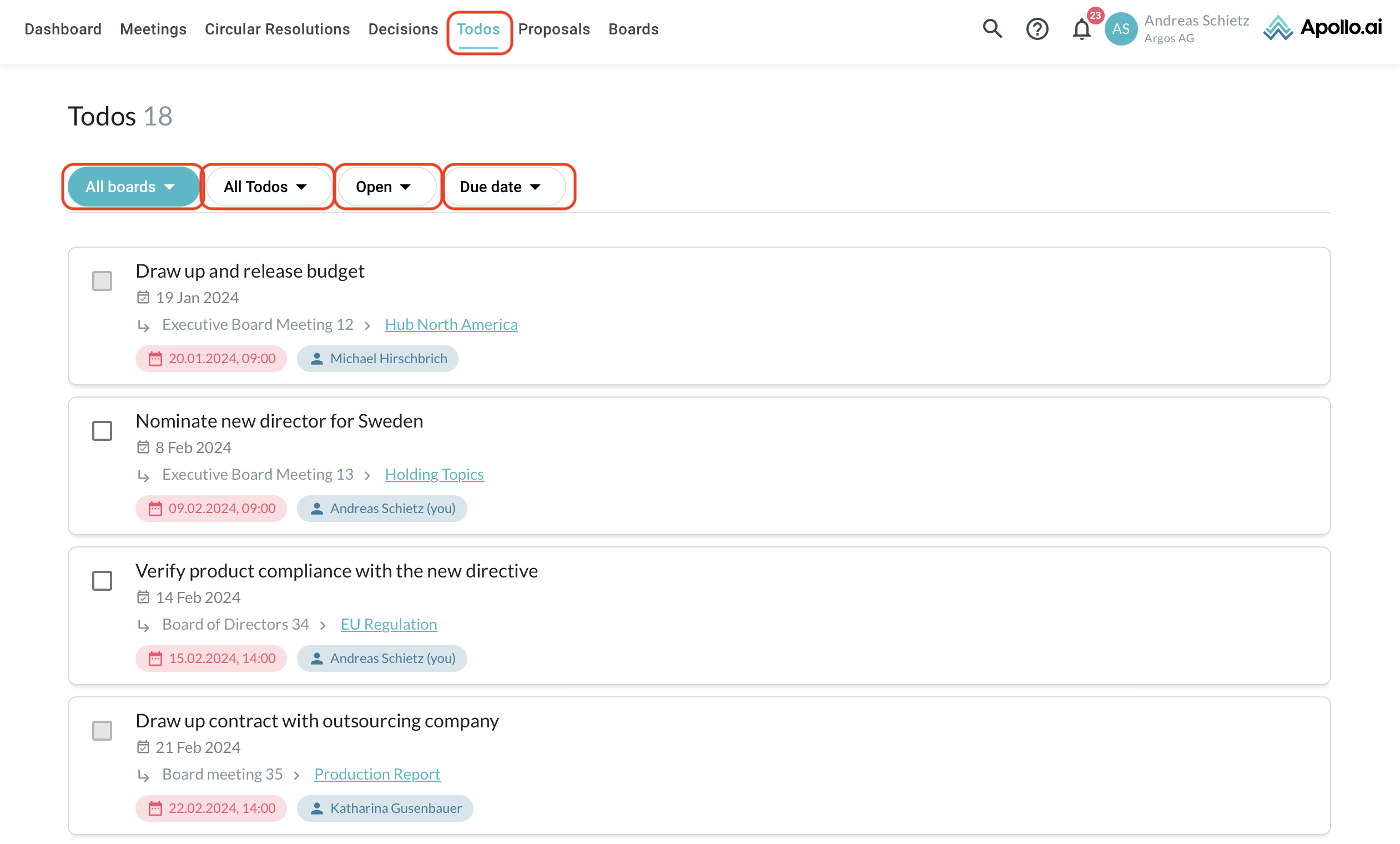1400x844 pixels.
Task: Open the search magnifier icon
Action: tap(992, 28)
